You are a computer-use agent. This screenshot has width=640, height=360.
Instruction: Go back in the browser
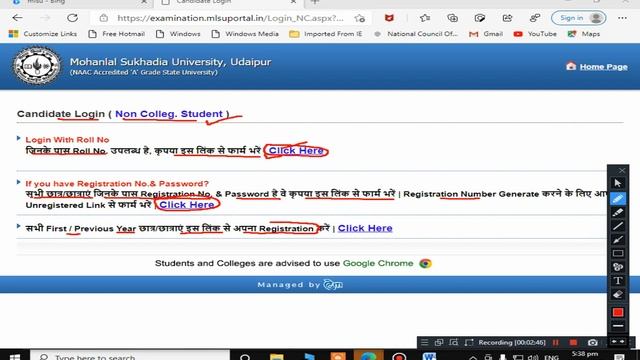[x=18, y=18]
